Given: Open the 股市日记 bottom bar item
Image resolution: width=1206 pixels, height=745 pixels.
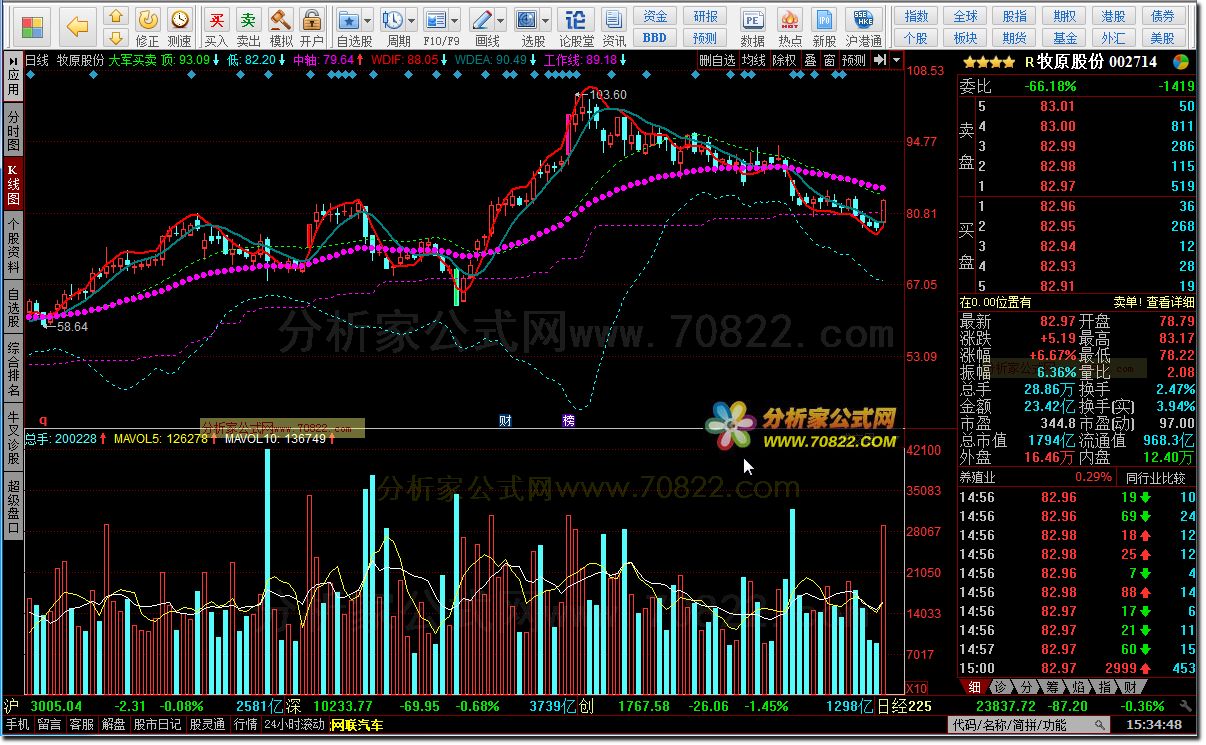Looking at the screenshot, I should point(157,725).
